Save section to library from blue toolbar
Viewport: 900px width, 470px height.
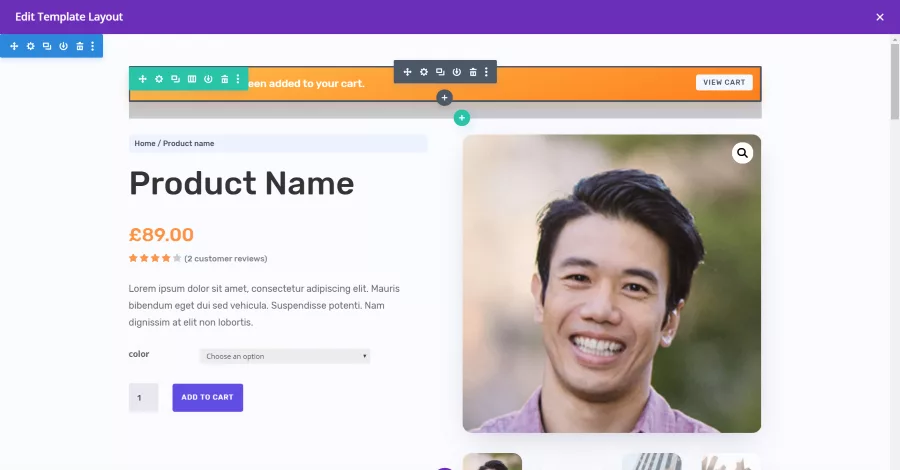(x=63, y=46)
